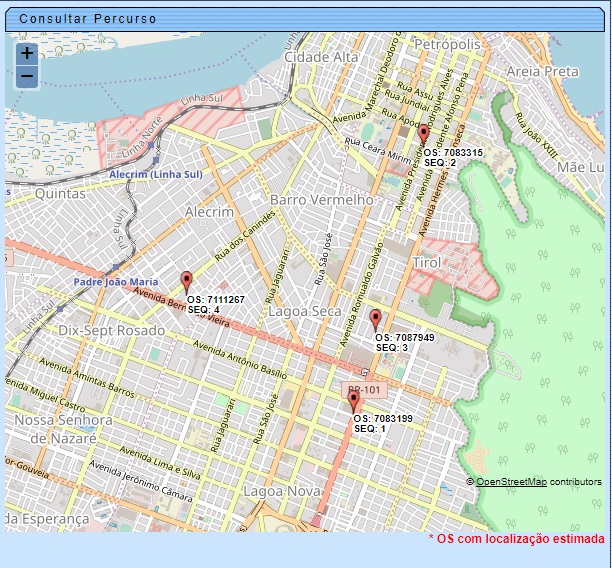The image size is (612, 568).
Task: Click the 'OS com localização estimada' note
Action: click(x=517, y=539)
